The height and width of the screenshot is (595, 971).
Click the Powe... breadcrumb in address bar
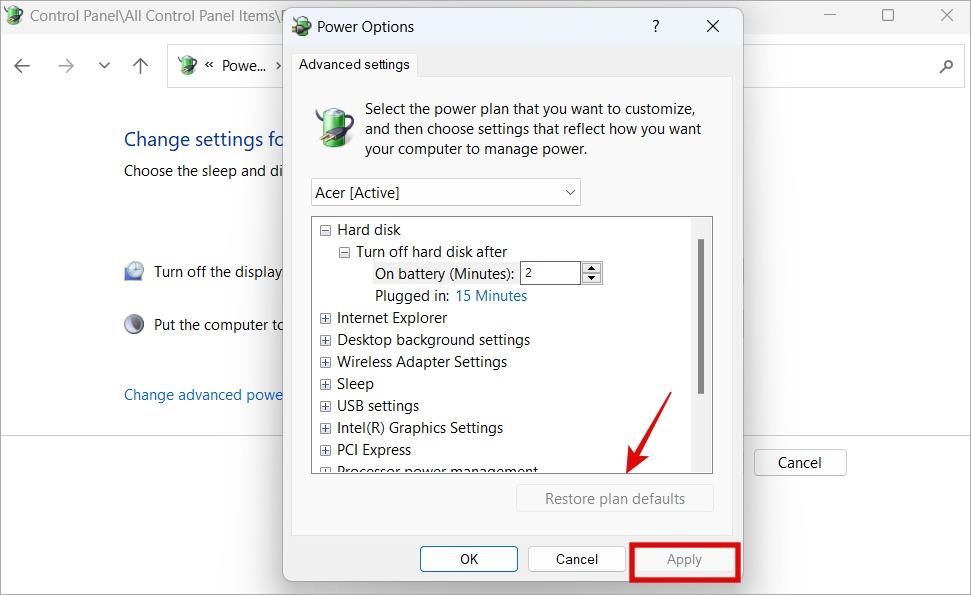(x=243, y=66)
